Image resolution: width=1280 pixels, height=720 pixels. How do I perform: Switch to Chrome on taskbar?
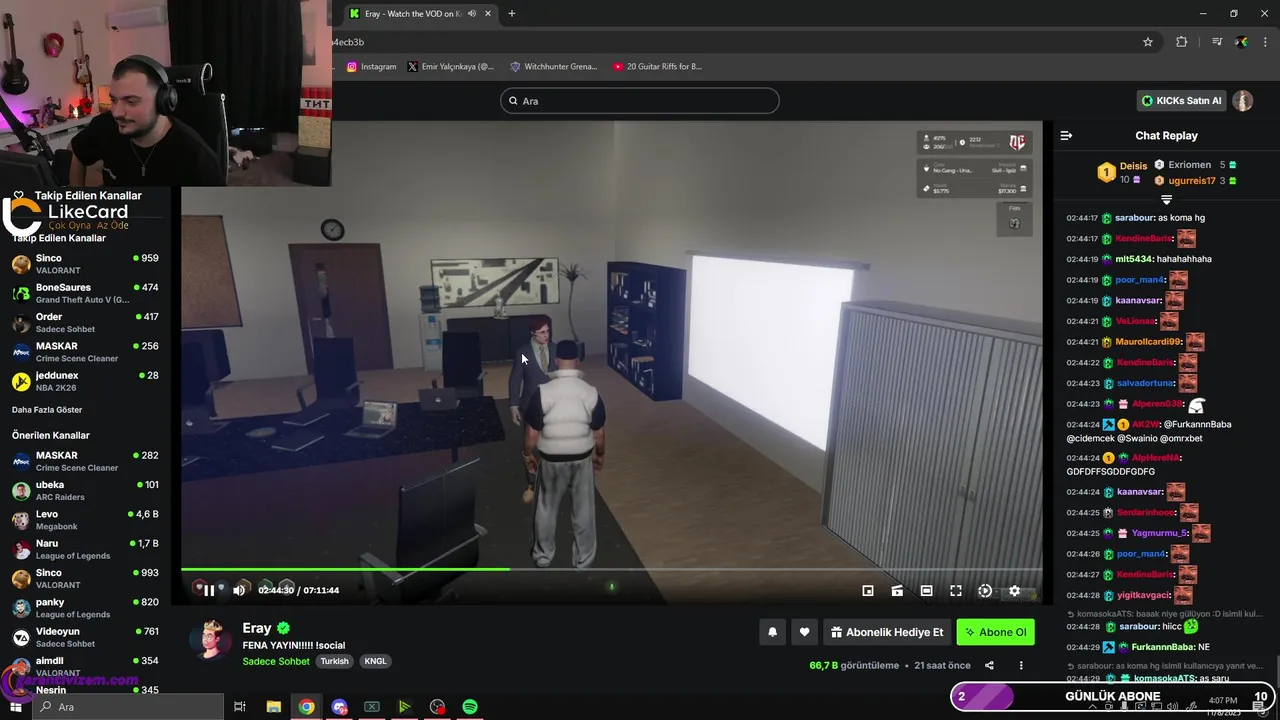[x=307, y=707]
